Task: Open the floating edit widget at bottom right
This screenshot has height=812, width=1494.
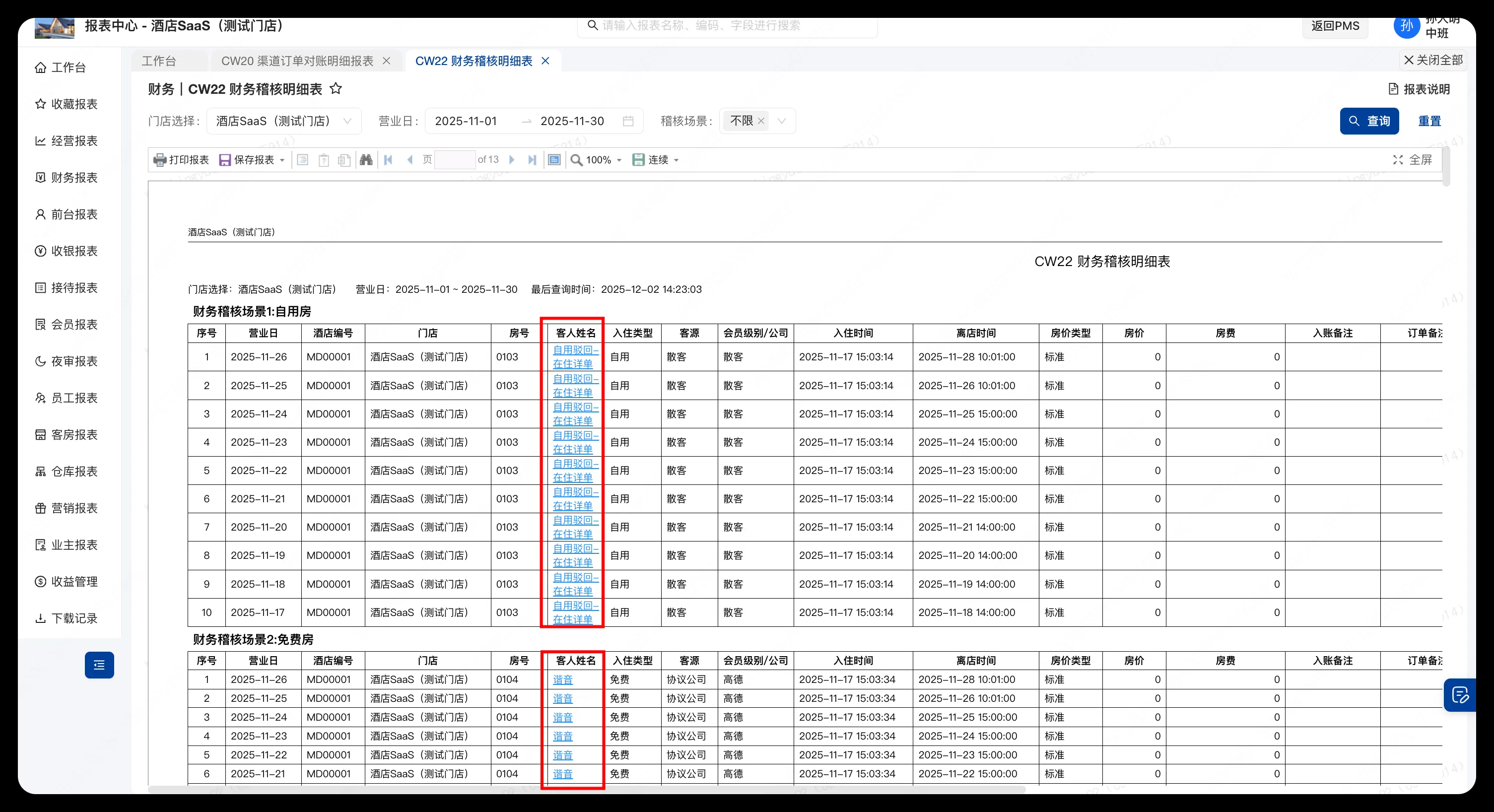Action: tap(1461, 695)
